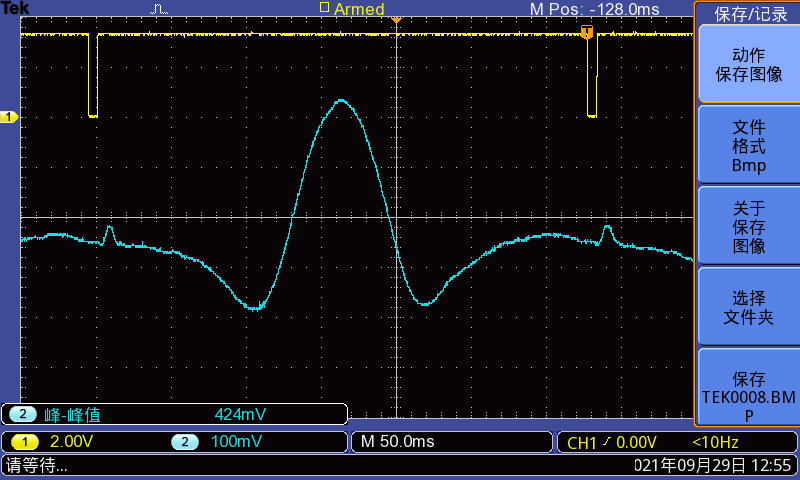Click the channel 1 ground reference marker
800x480 pixels.
[9, 118]
